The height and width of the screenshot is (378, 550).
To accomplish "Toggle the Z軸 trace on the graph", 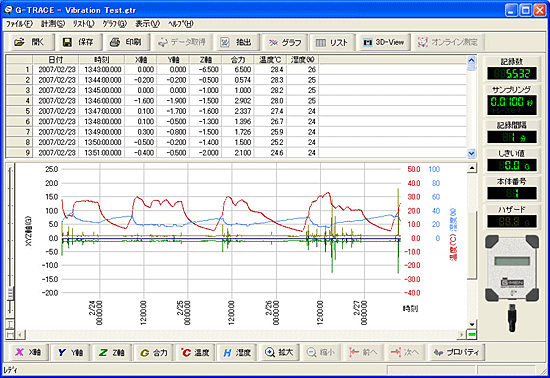I will click(x=112, y=352).
